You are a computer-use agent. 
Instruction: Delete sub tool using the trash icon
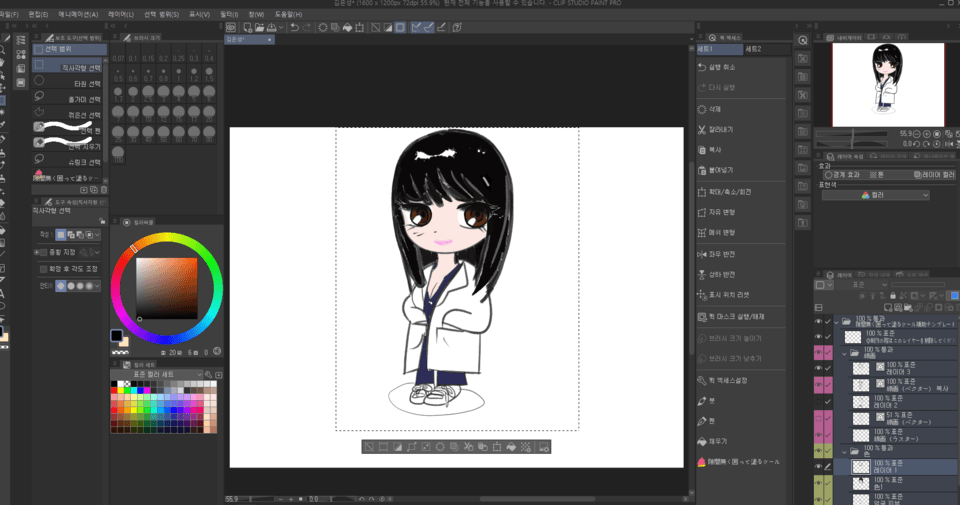[103, 190]
